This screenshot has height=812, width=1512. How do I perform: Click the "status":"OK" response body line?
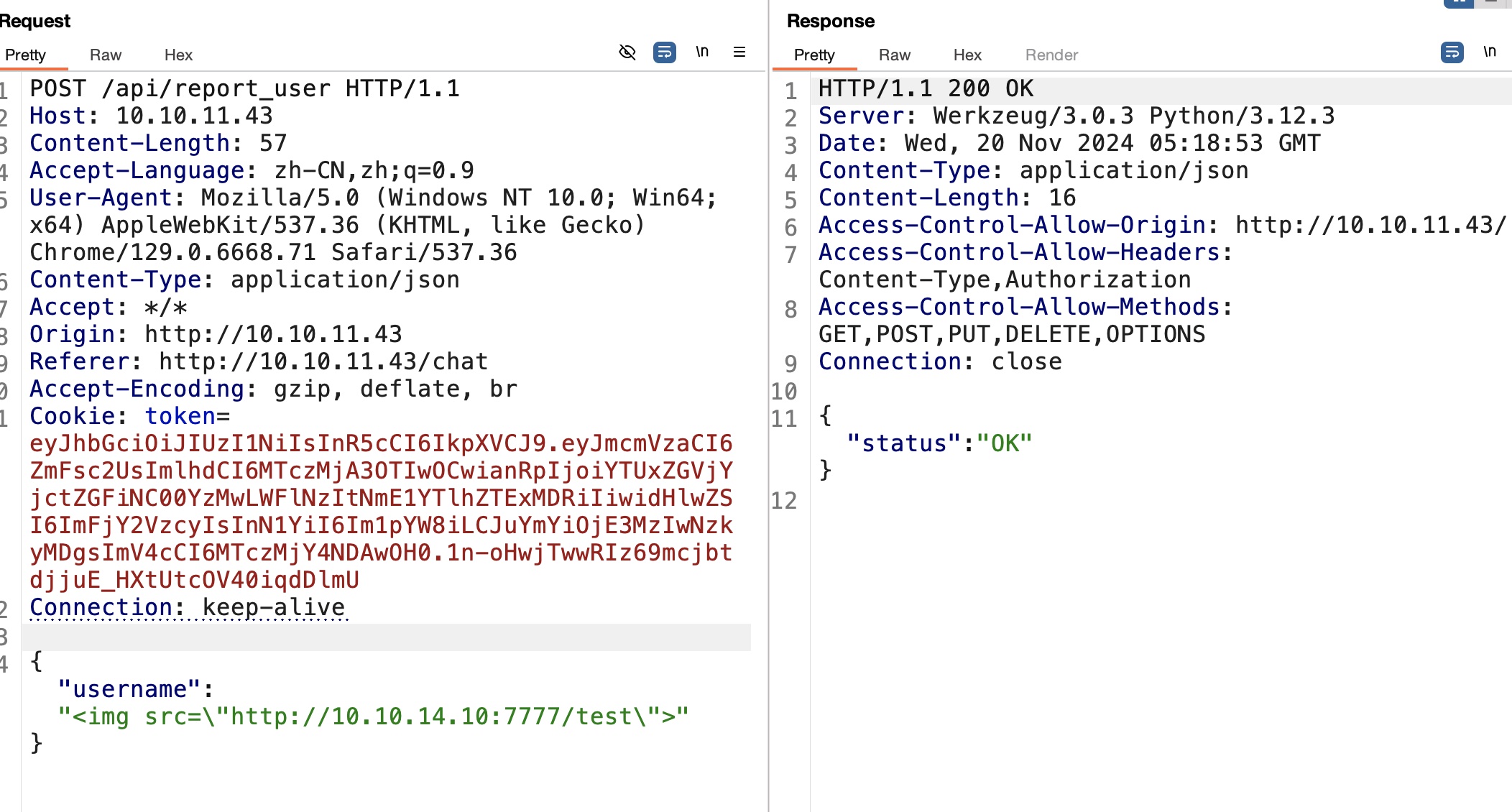[x=939, y=443]
